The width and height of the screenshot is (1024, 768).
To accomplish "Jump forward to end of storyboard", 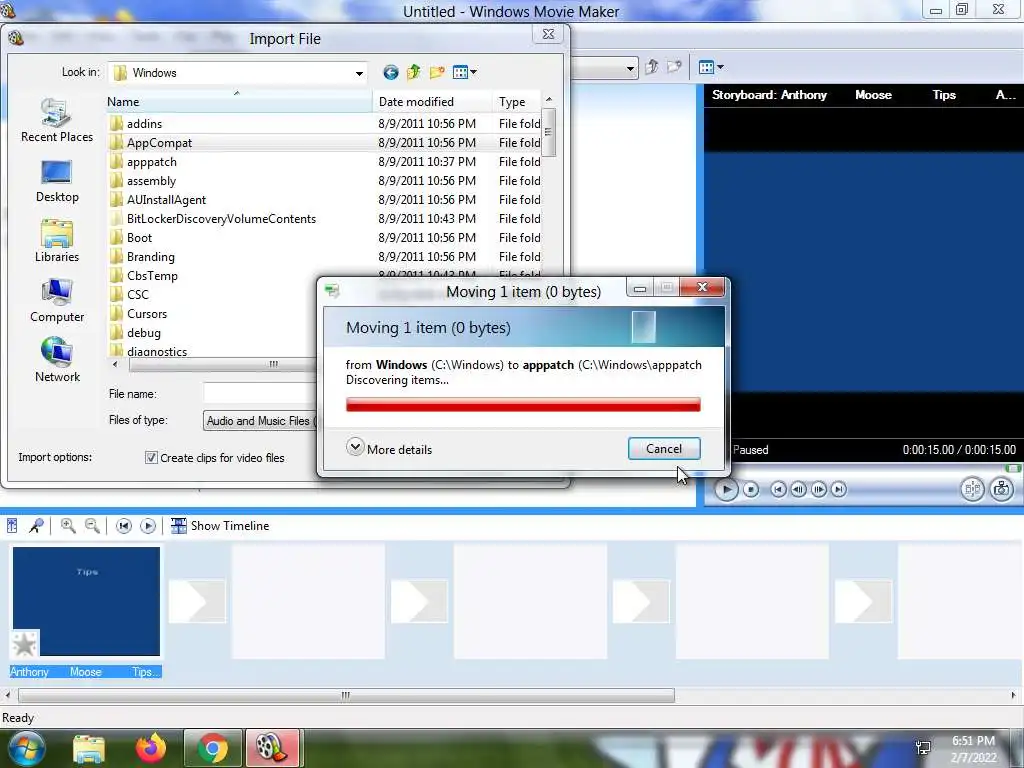I will [x=839, y=489].
